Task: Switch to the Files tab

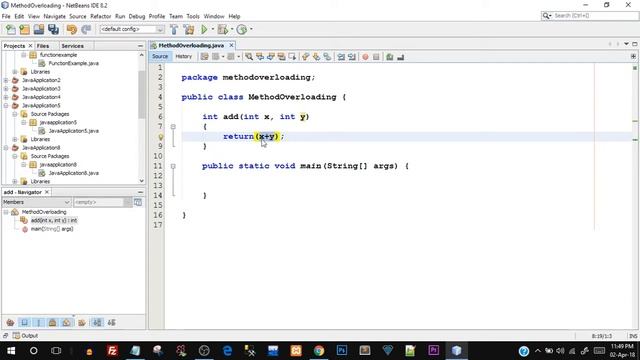Action: point(43,46)
